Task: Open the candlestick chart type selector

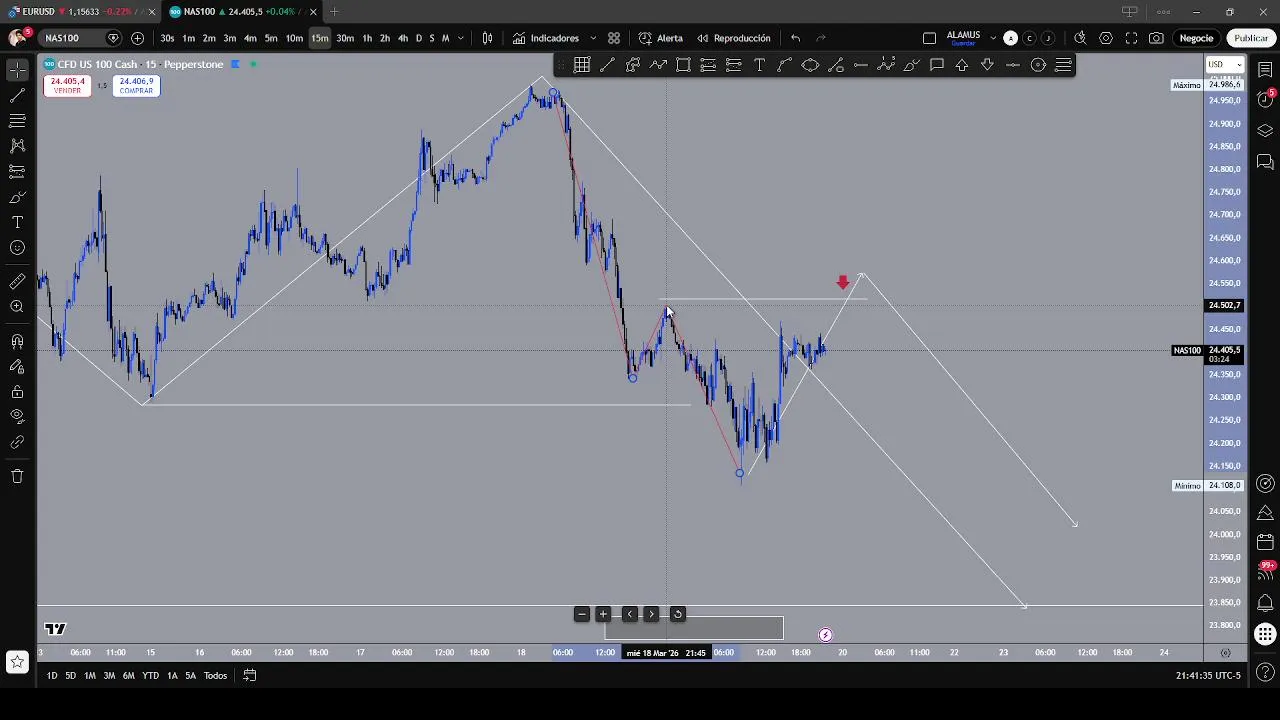Action: [487, 38]
